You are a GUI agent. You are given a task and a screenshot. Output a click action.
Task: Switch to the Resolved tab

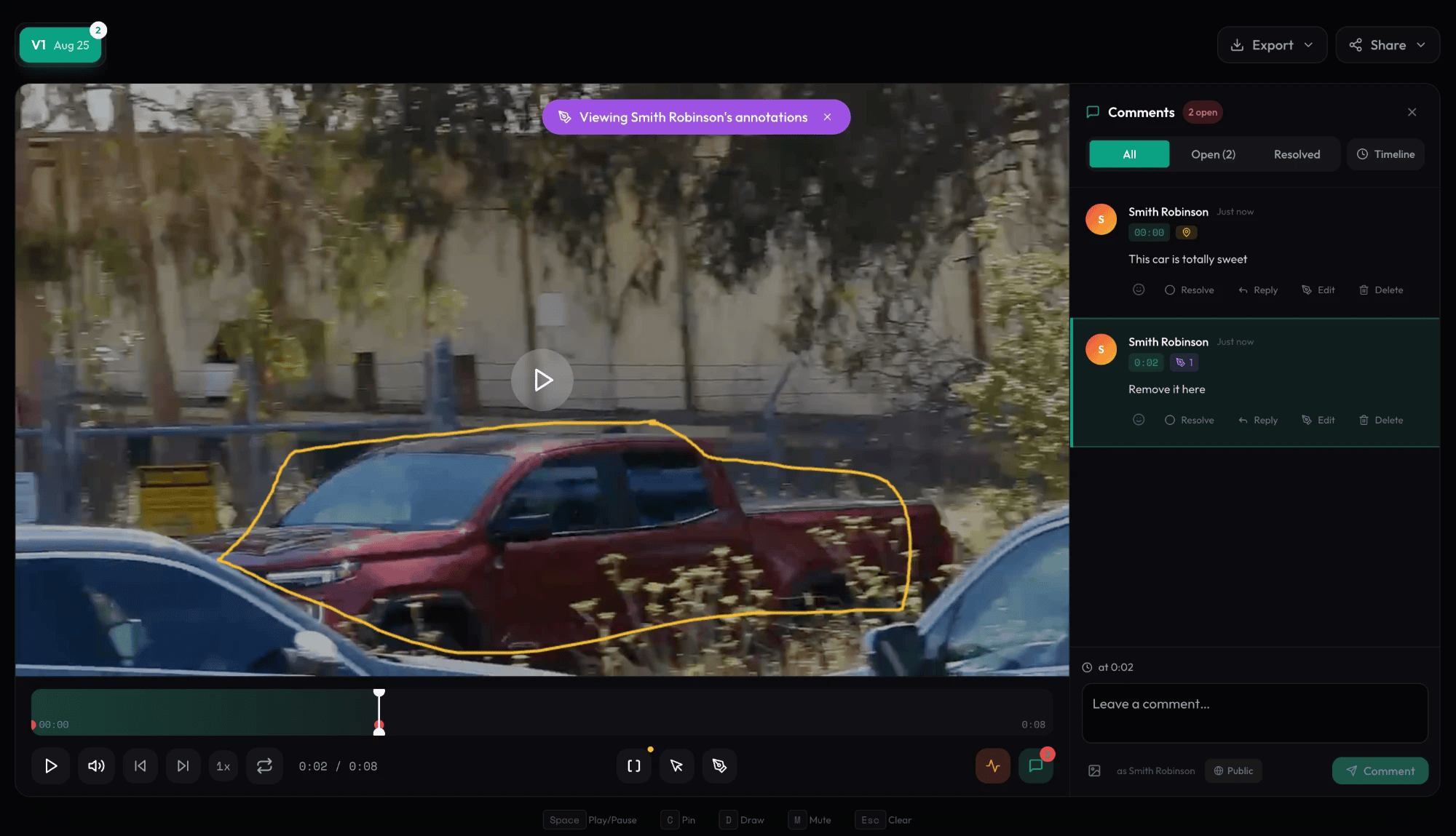point(1297,154)
